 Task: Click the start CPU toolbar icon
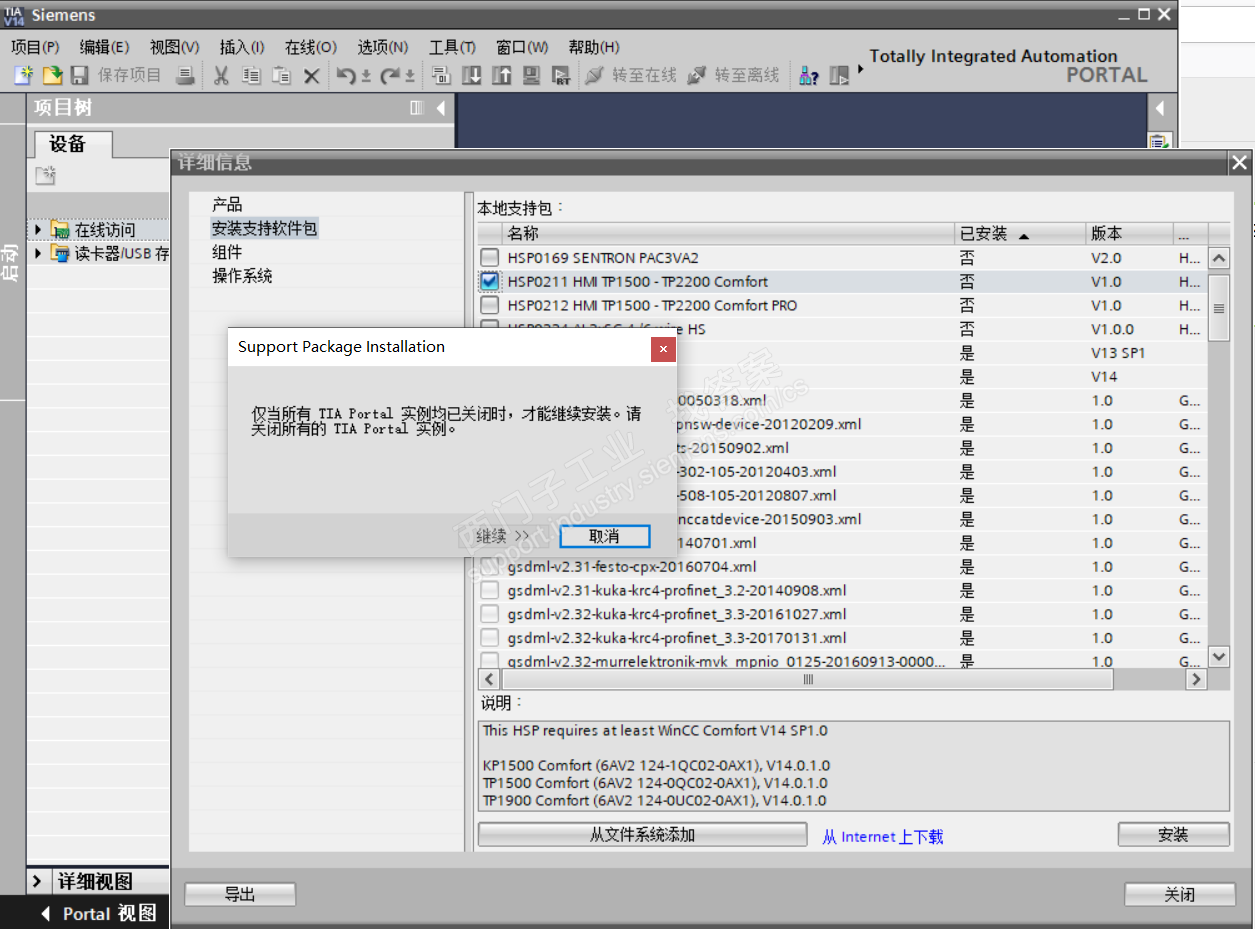coord(839,75)
